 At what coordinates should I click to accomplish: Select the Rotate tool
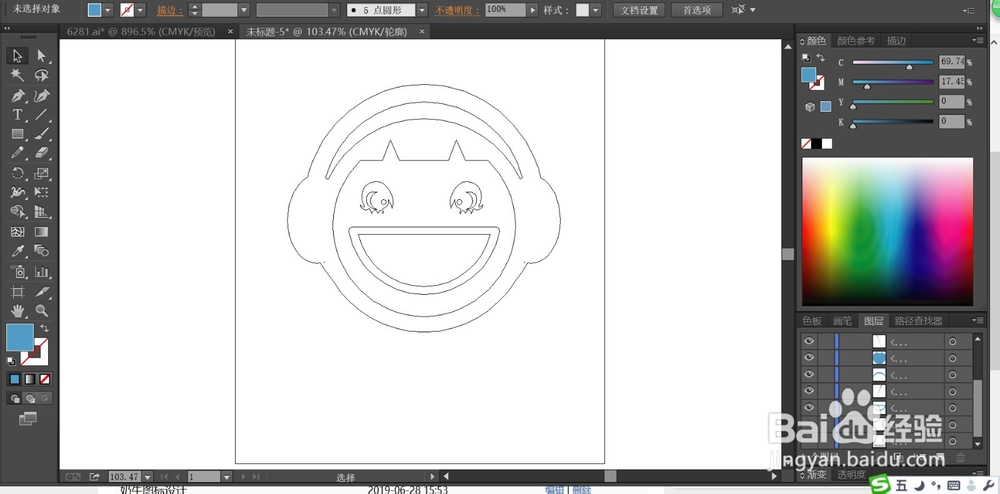pos(18,173)
